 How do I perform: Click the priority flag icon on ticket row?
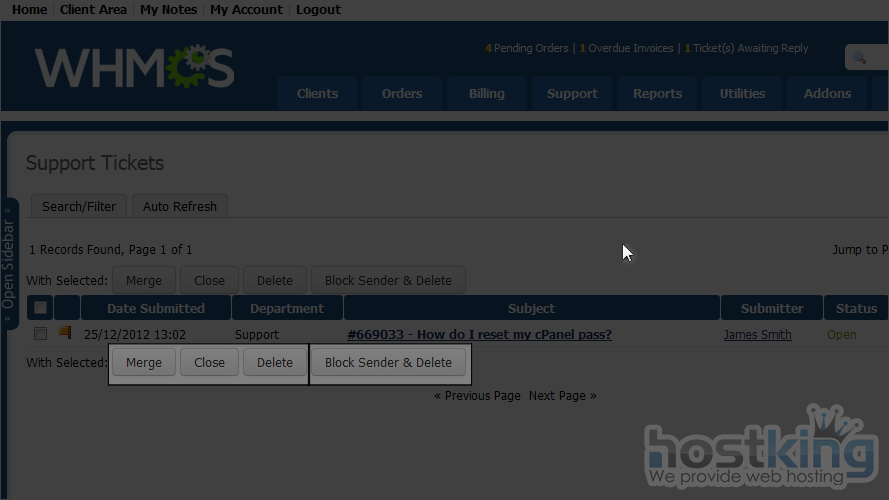click(x=65, y=334)
